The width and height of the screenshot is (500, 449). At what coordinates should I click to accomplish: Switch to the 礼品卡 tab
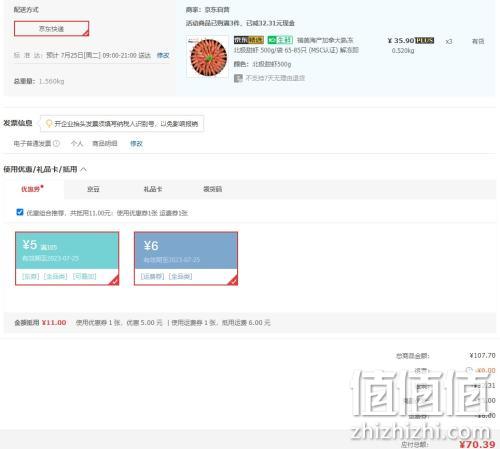153,189
